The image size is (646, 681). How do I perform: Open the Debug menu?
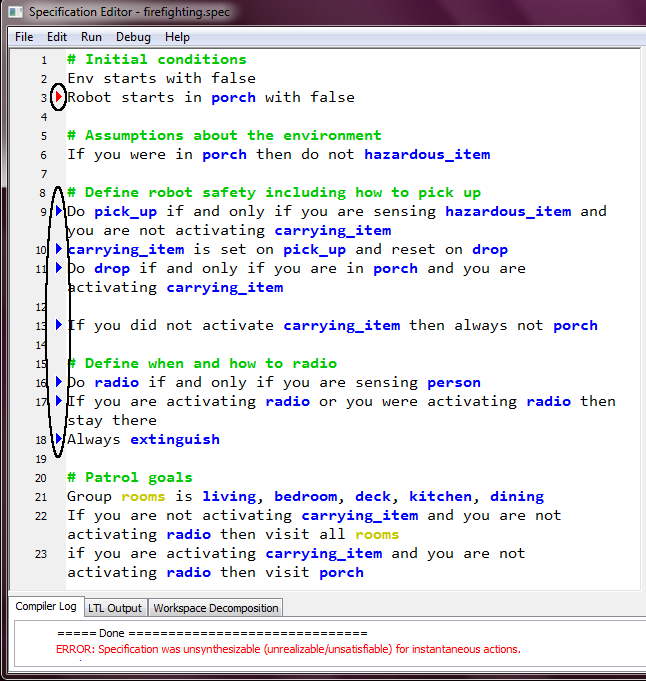(x=133, y=37)
